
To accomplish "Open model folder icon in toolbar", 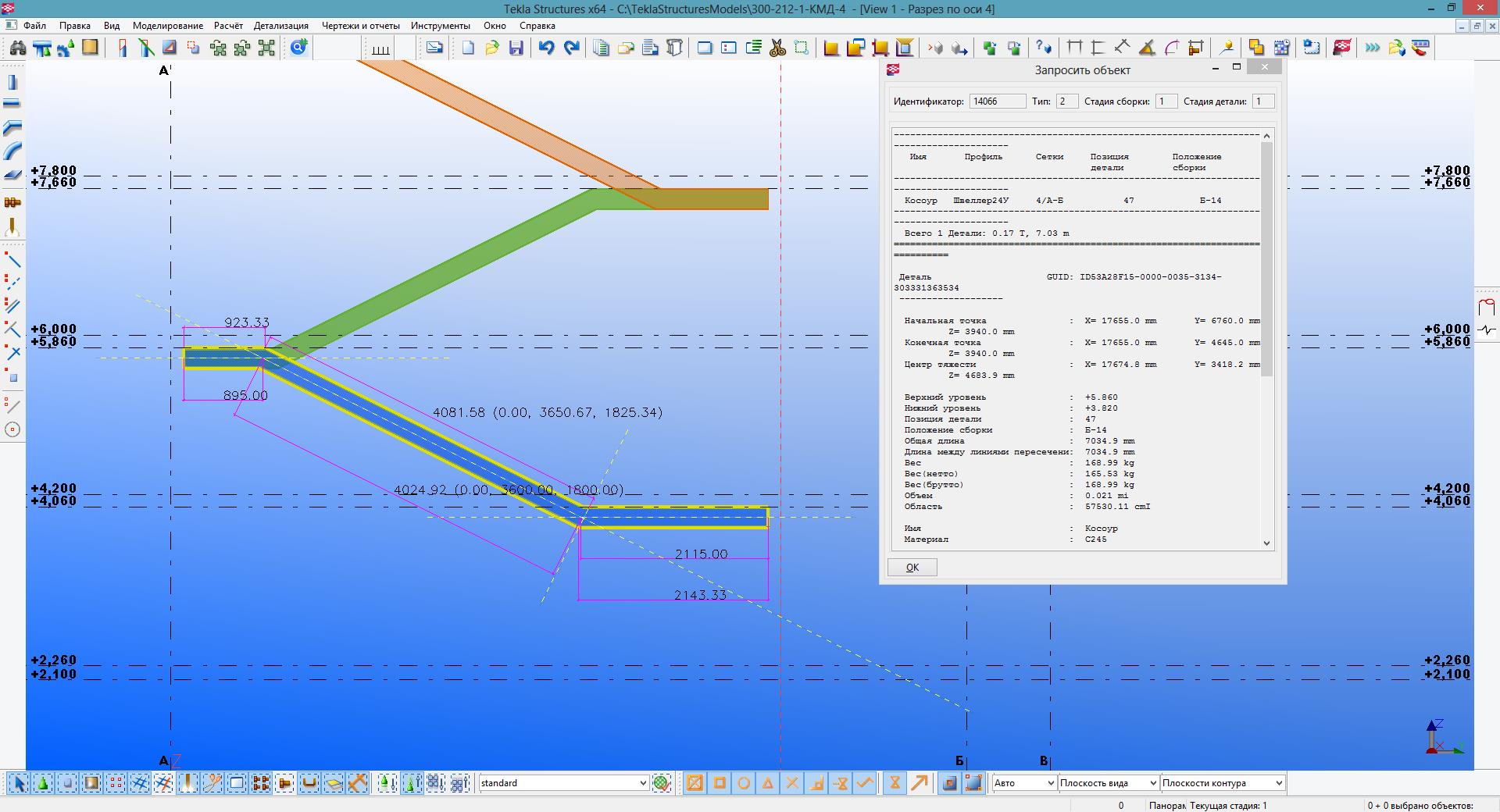I will pyautogui.click(x=491, y=48).
